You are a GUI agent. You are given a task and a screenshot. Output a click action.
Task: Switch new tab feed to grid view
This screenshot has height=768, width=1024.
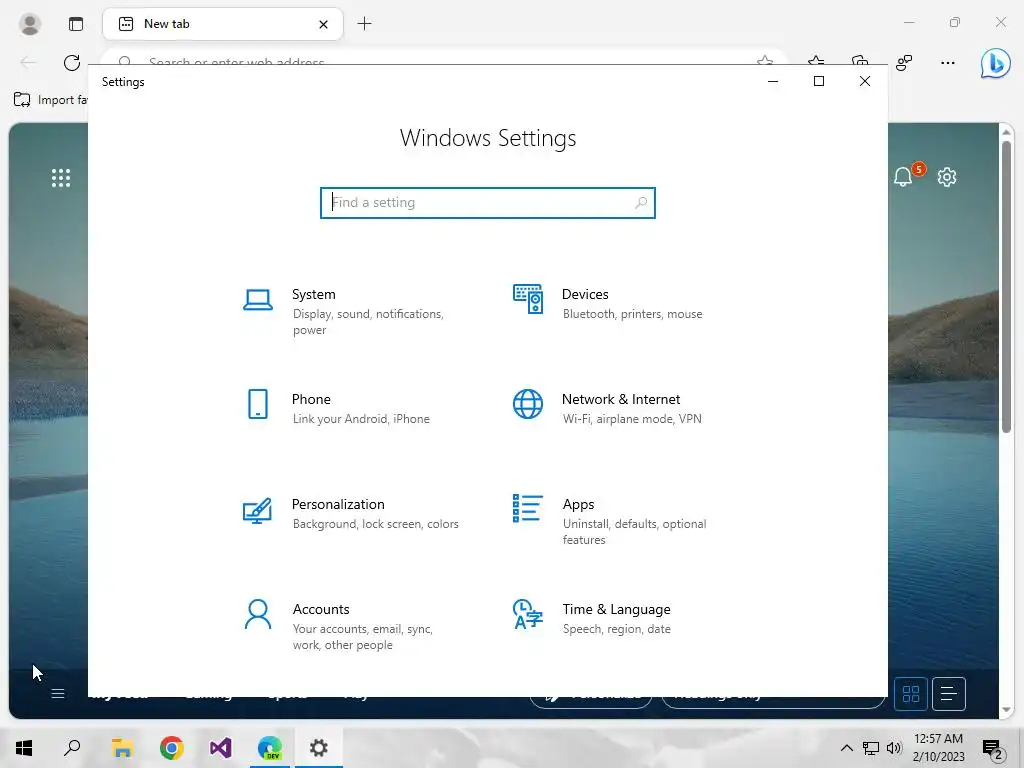910,694
